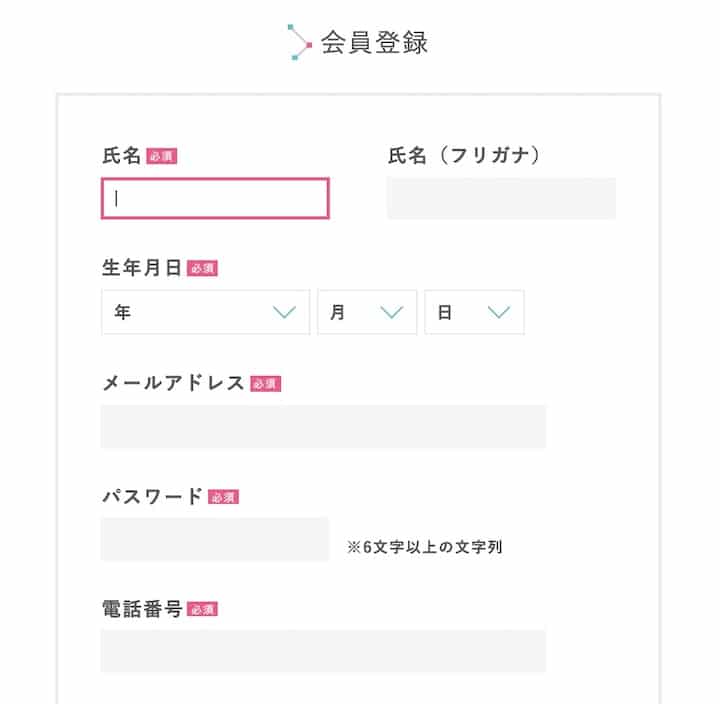The image size is (720, 704).
Task: Click the 氏名（フリガナ） input field
Action: click(x=501, y=198)
